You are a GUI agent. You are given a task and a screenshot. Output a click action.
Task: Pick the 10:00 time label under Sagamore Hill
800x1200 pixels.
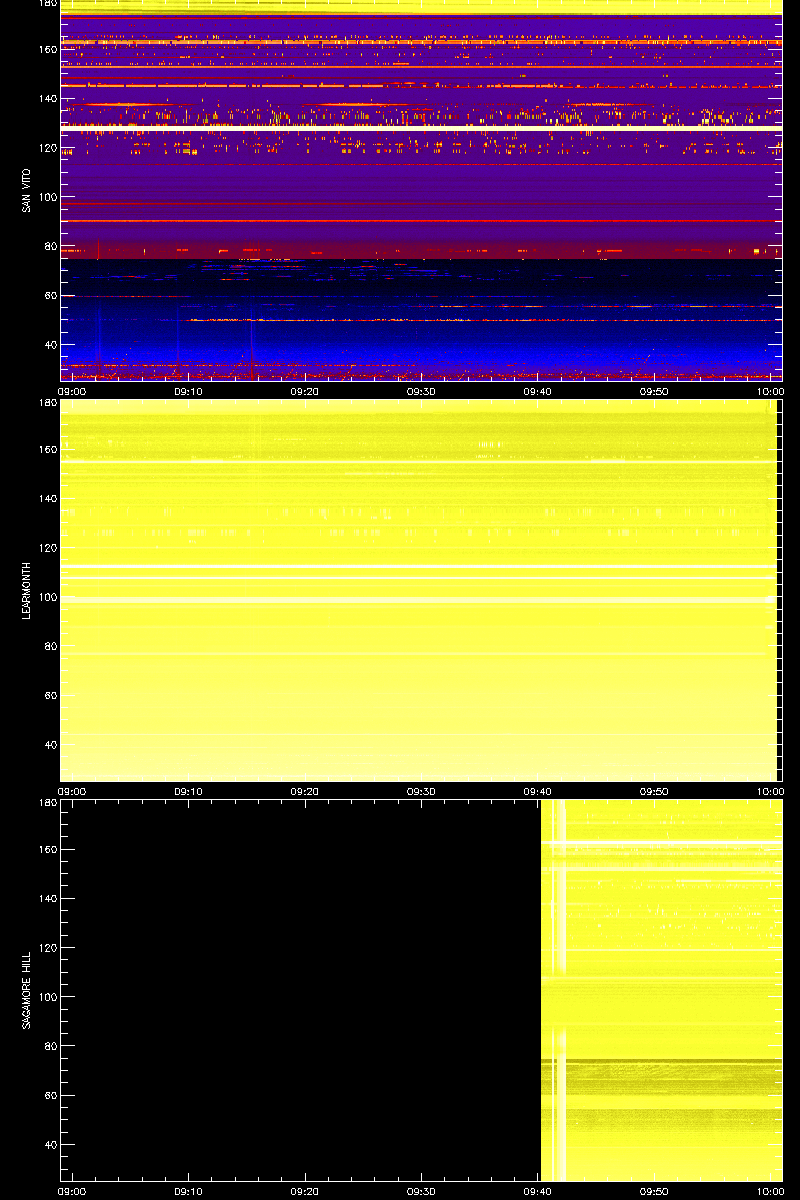(x=770, y=1192)
